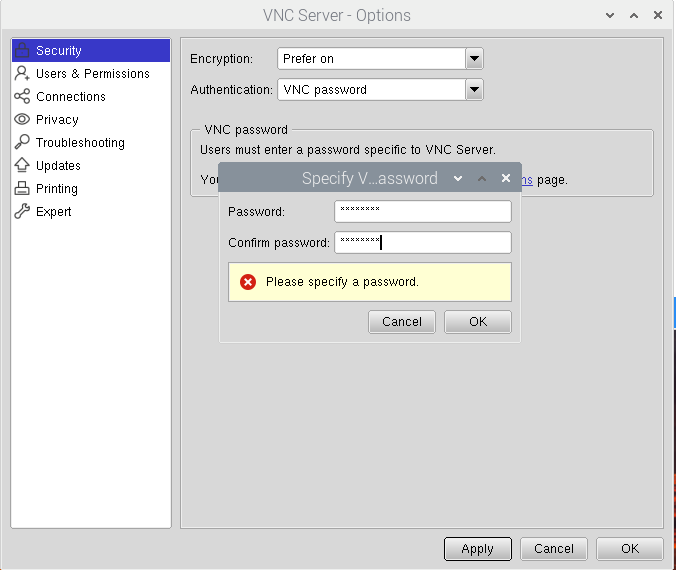Click the Users & Permissions person icon
This screenshot has height=570, width=676.
[x=22, y=73]
